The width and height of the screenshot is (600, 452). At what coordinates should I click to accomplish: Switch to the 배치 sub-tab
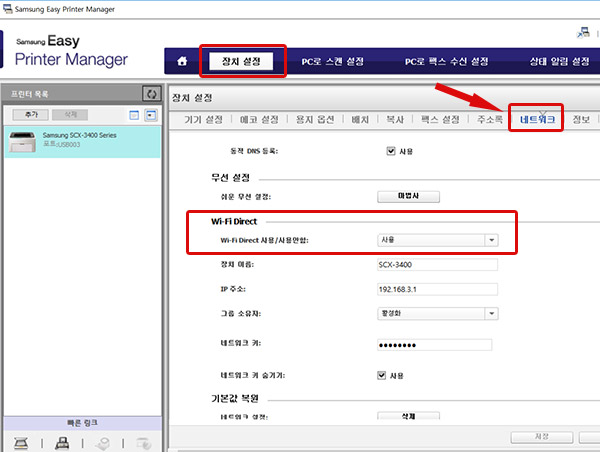(360, 120)
